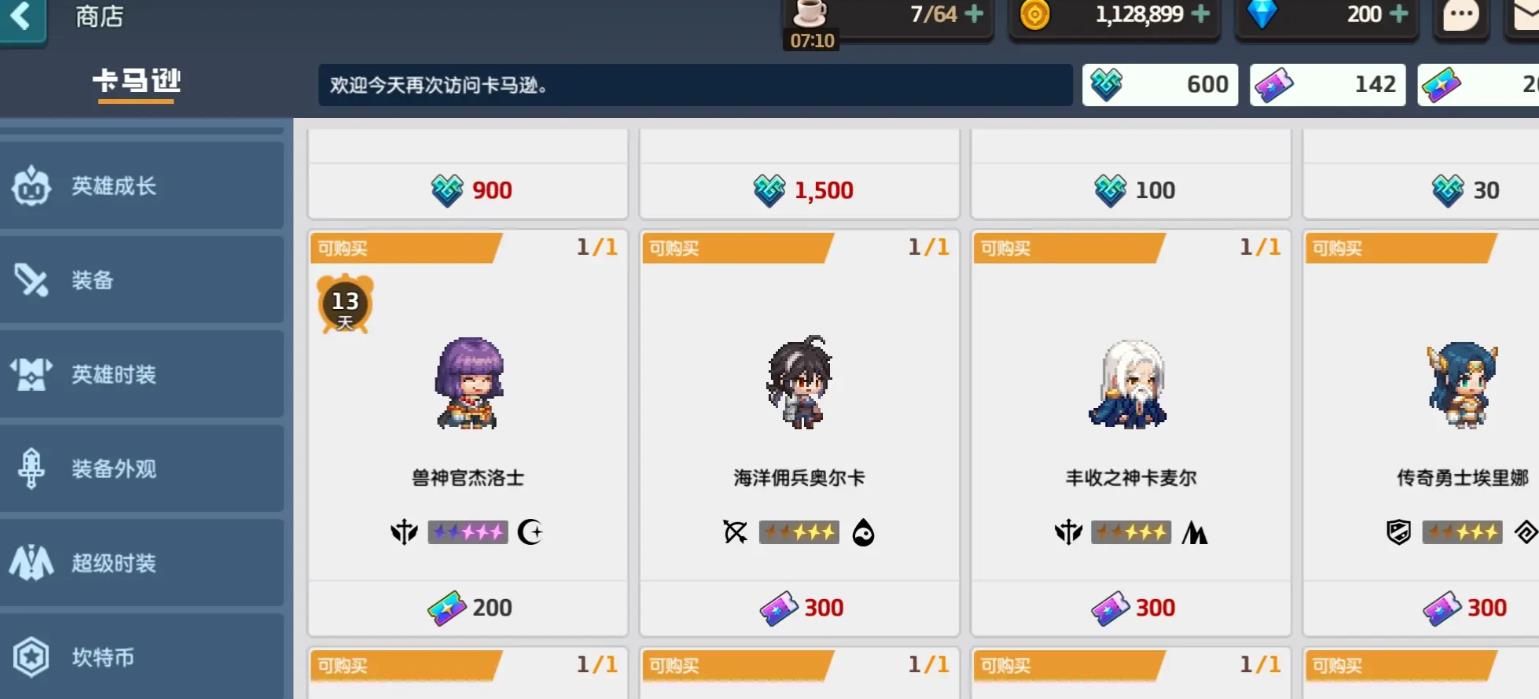Viewport: 1539px width, 699px height.
Task: Buy 传奇勇士埃里娜 for 300 tickets
Action: (x=1463, y=608)
